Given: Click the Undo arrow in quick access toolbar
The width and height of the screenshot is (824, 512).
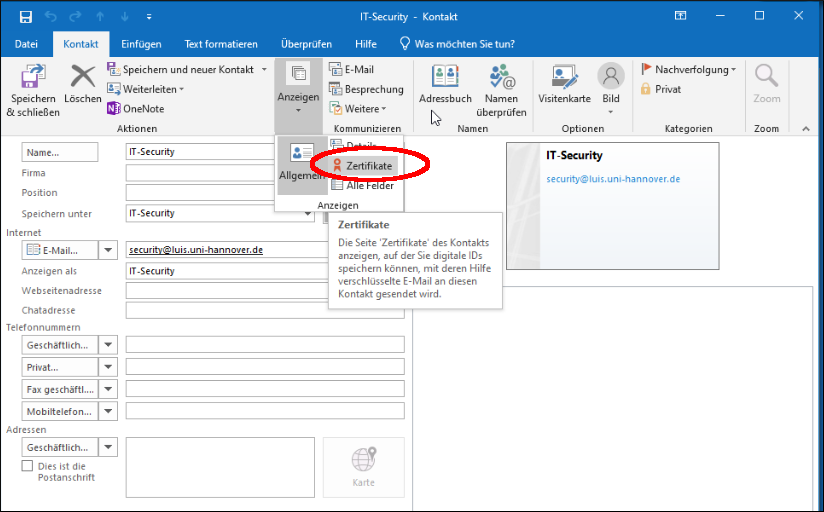Looking at the screenshot, I should (51, 17).
